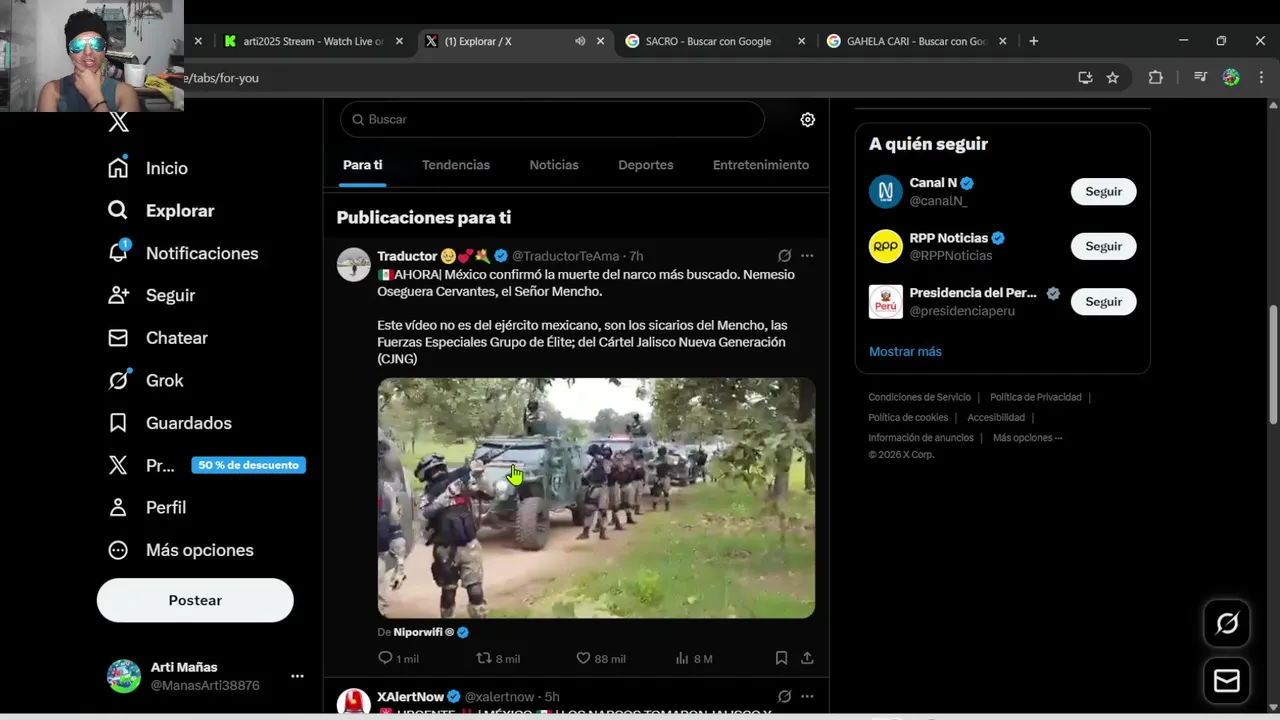Reply to Traductor post, 1 mil
Viewport: 1280px width, 720px height.
pyautogui.click(x=398, y=658)
